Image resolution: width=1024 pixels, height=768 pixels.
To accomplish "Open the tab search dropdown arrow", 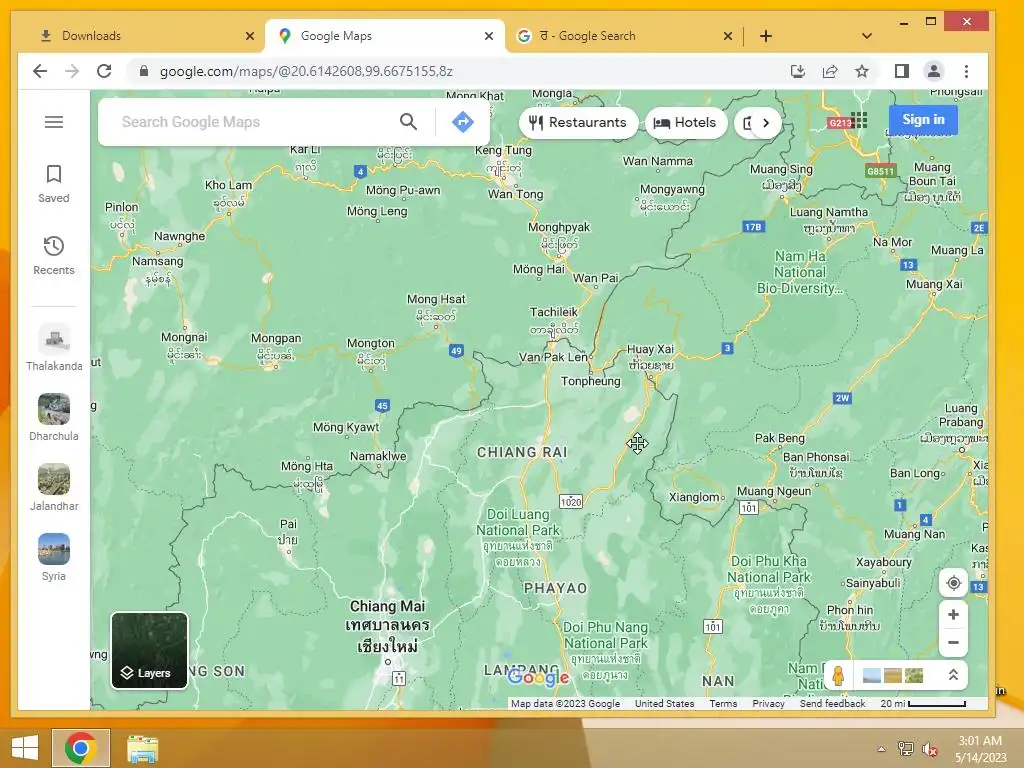I will (867, 36).
